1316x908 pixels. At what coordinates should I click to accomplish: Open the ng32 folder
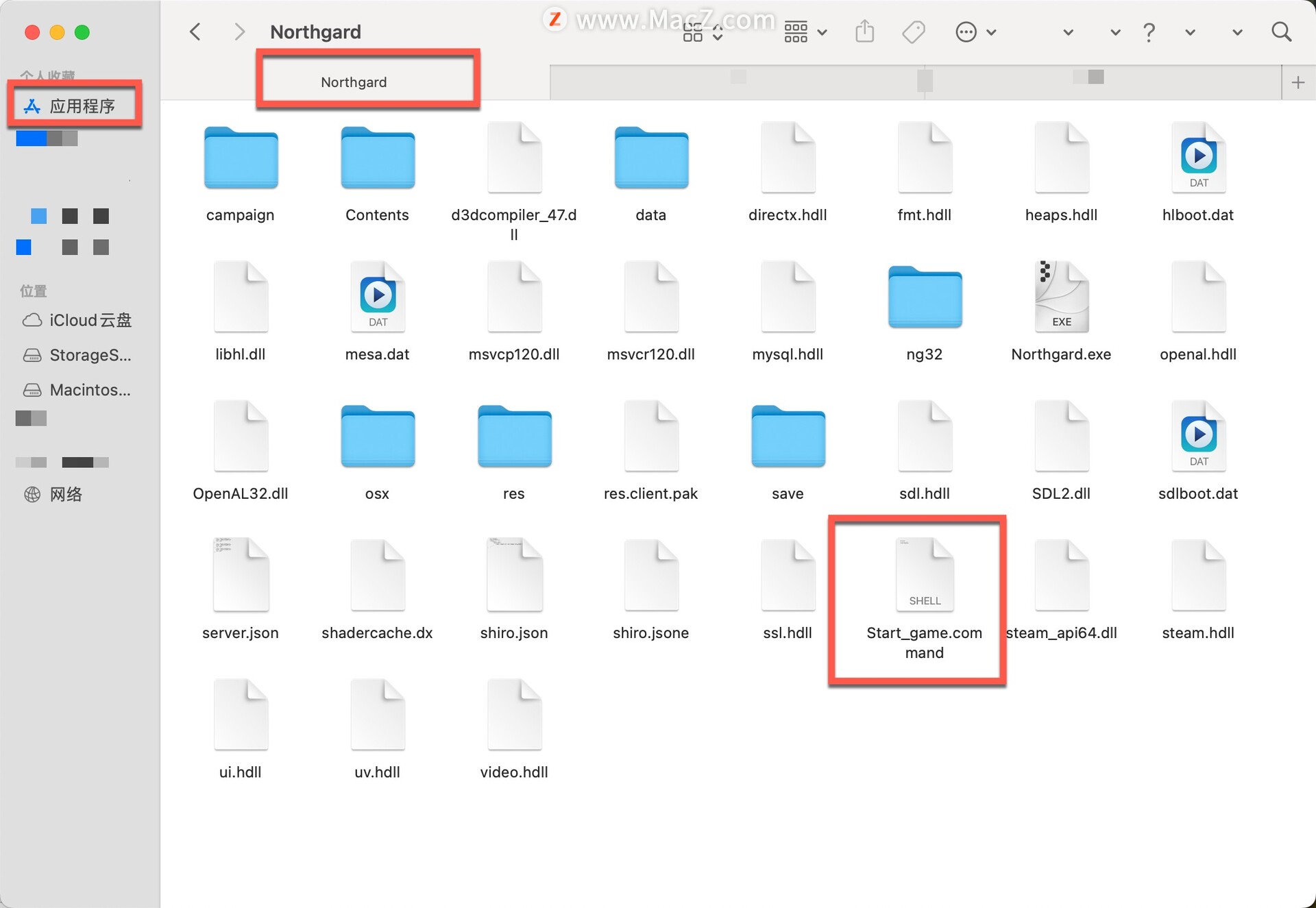click(925, 297)
